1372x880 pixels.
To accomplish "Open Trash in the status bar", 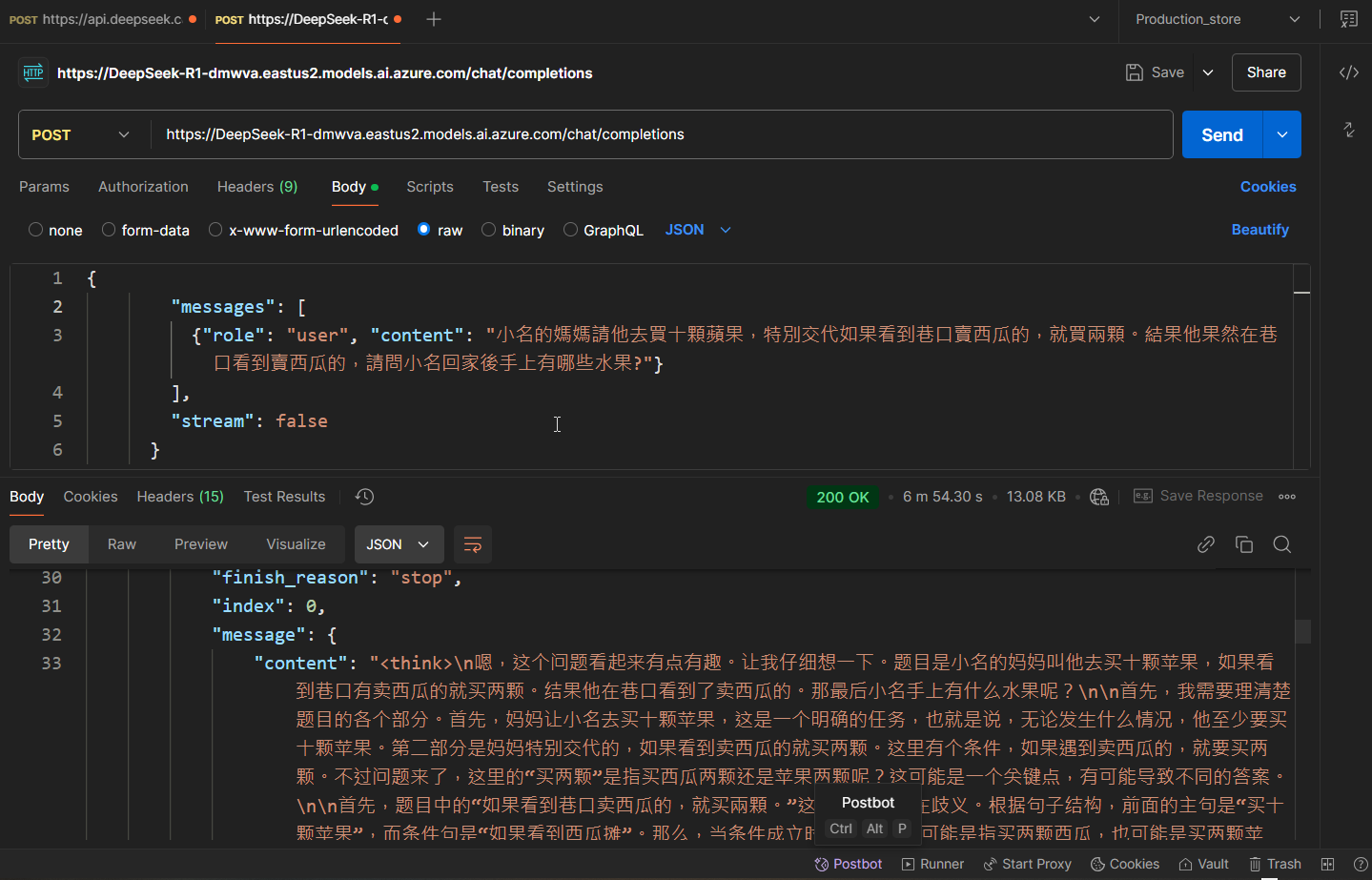I will (x=1275, y=864).
